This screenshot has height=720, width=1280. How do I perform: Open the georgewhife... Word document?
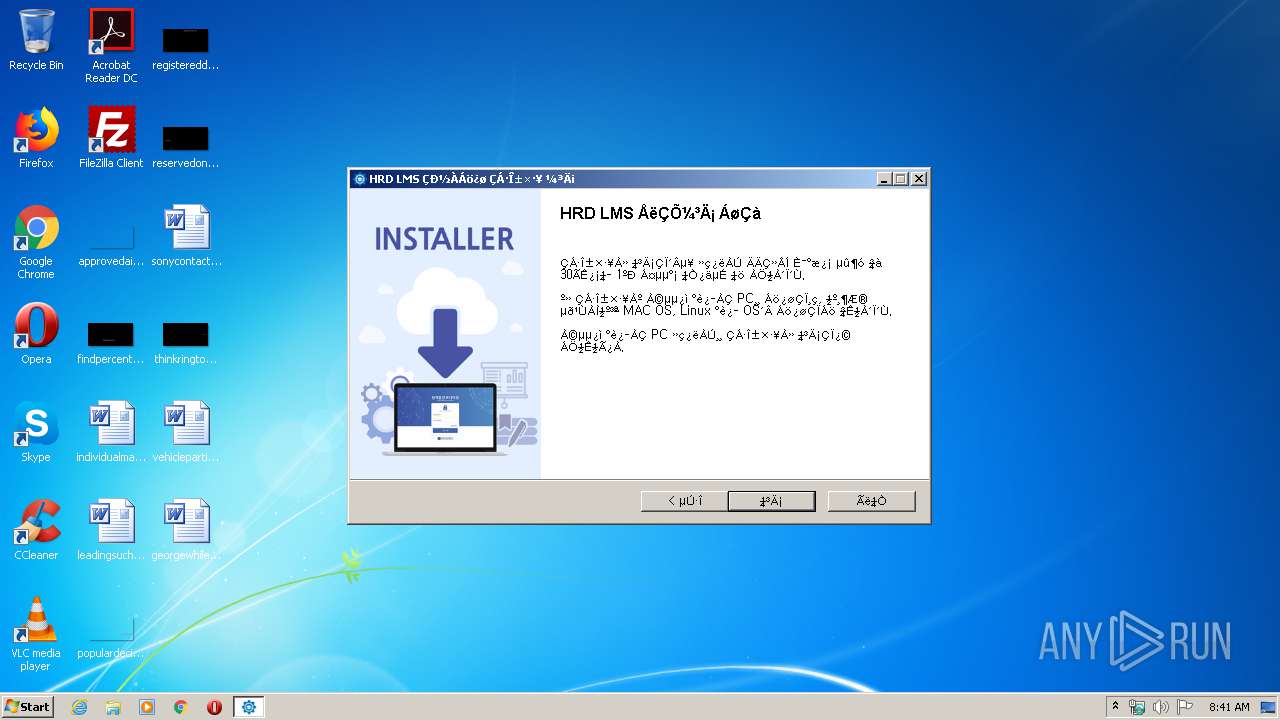185,531
